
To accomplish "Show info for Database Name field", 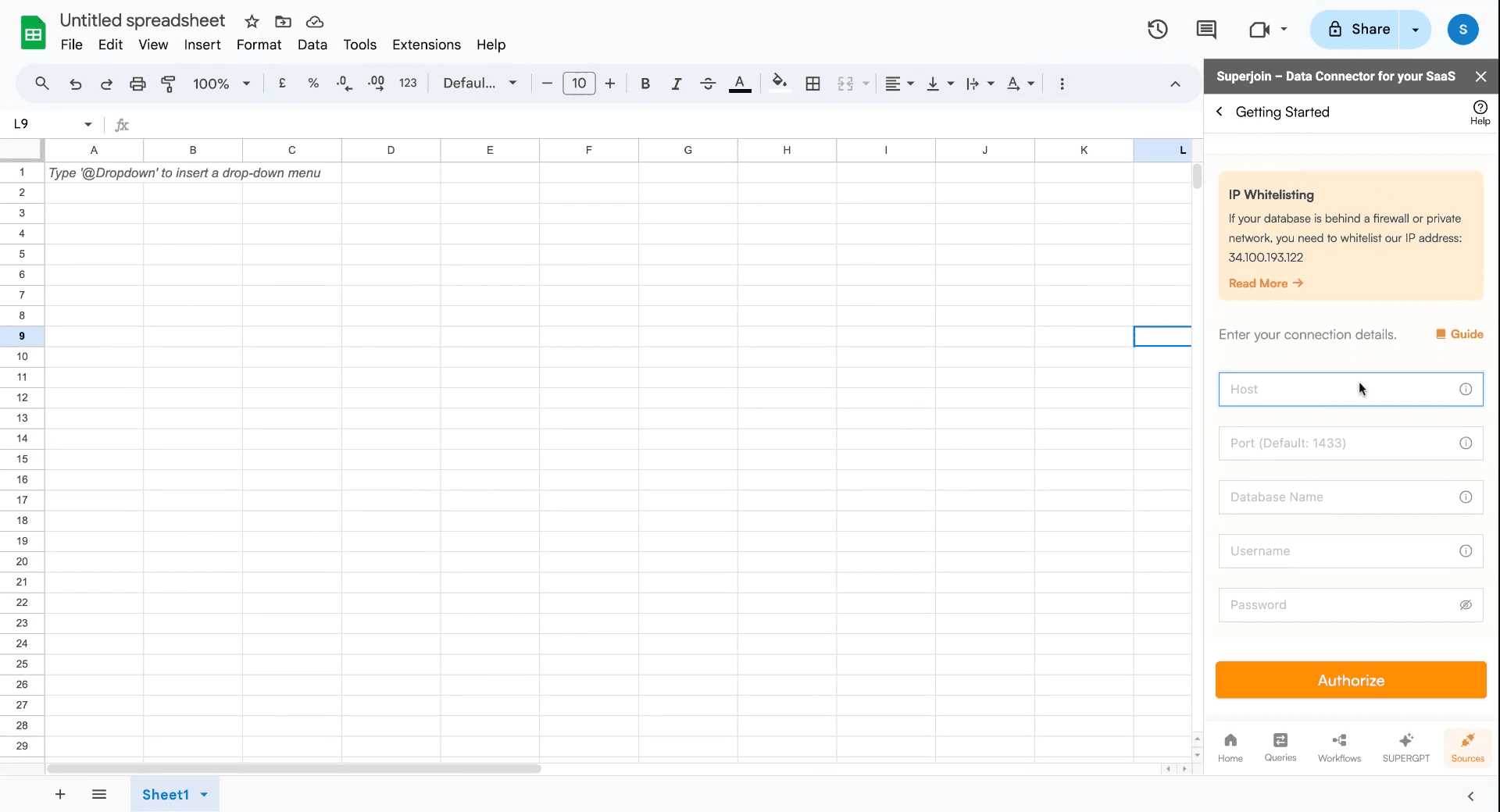I will click(x=1466, y=497).
